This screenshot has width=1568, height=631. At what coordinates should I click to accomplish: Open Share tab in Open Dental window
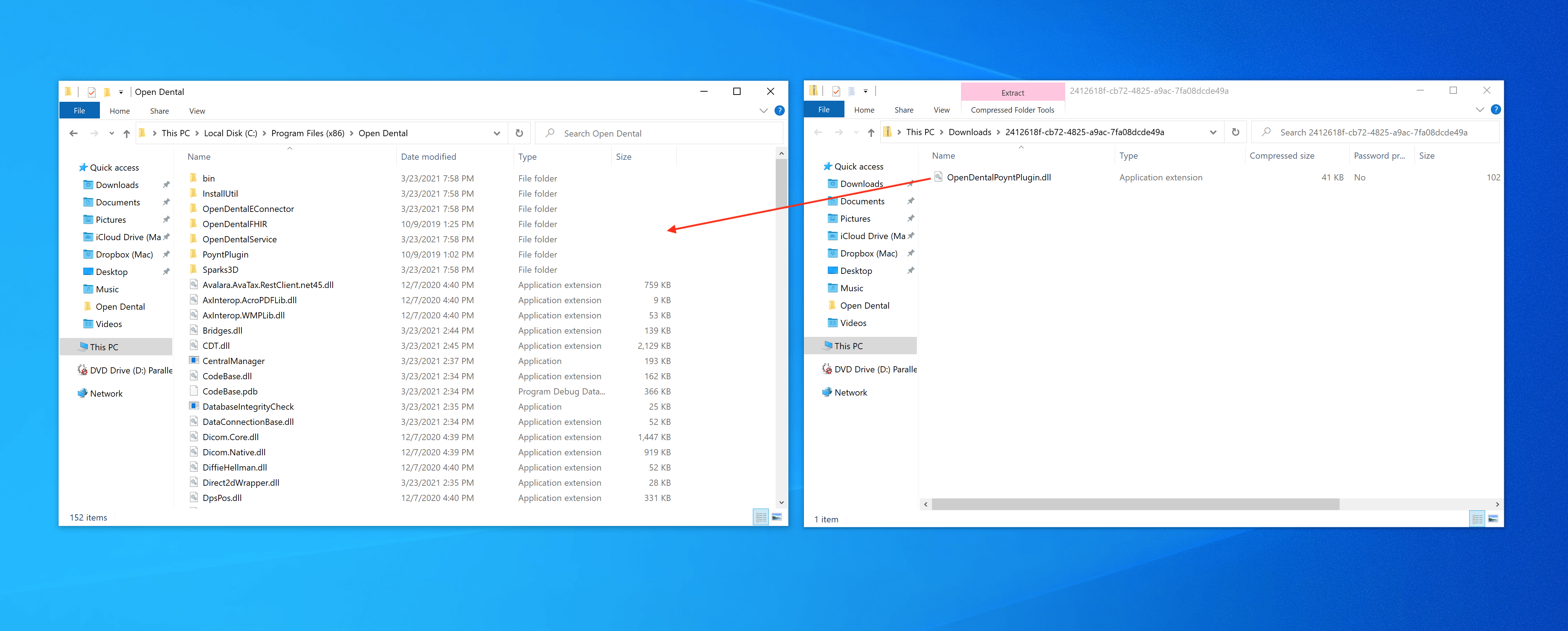pyautogui.click(x=160, y=111)
